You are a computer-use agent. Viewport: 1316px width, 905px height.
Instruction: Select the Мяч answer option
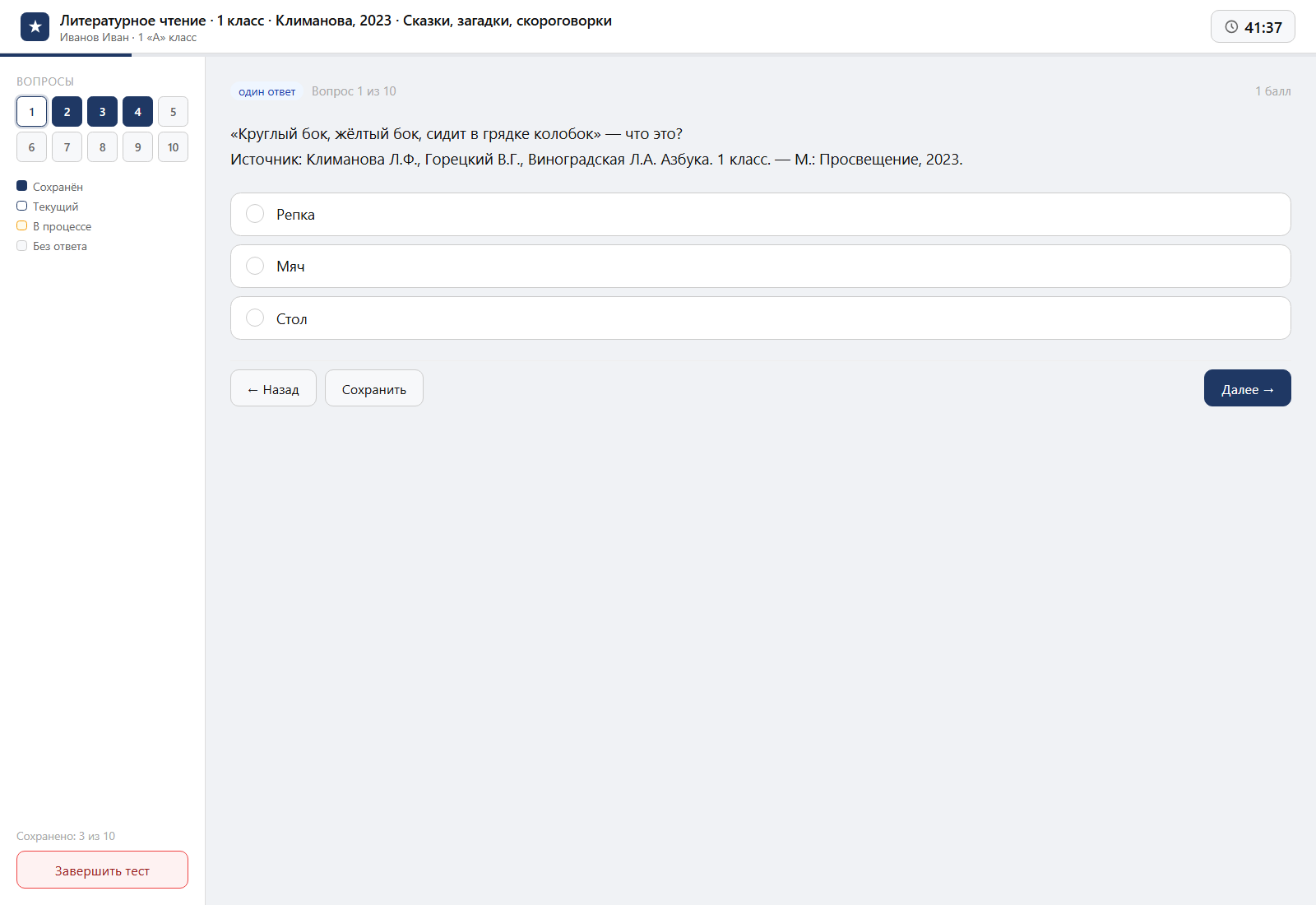pyautogui.click(x=760, y=267)
